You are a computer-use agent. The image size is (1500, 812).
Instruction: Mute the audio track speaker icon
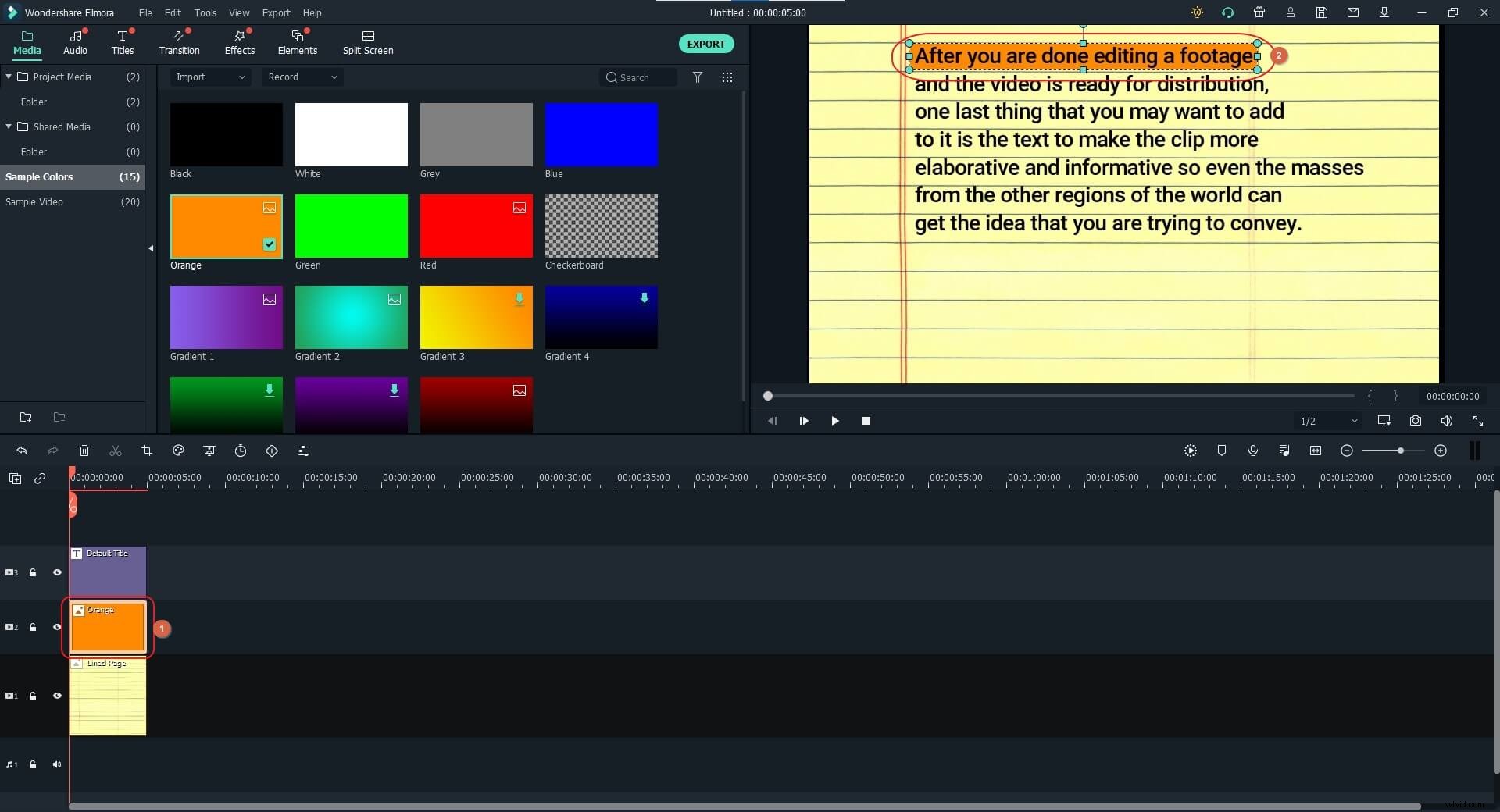[x=57, y=764]
